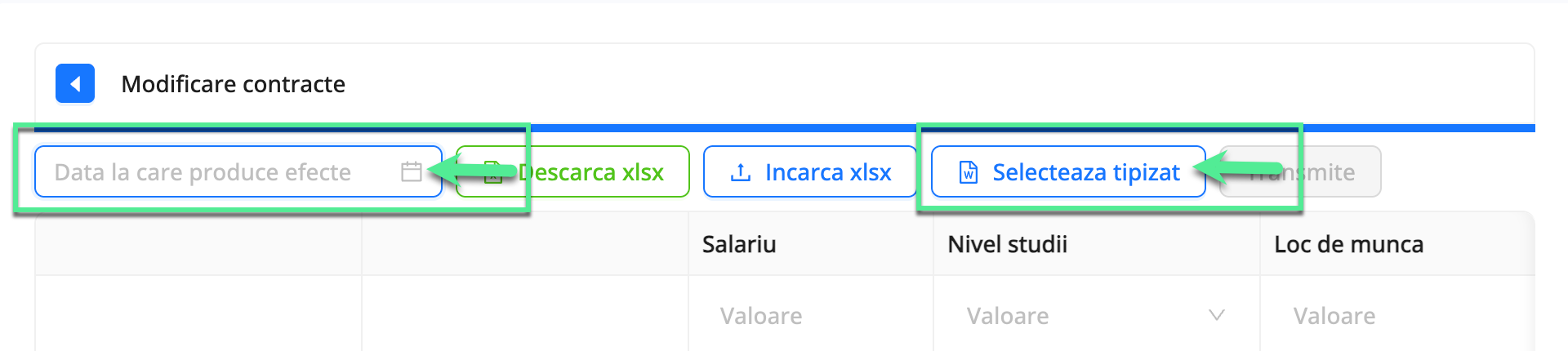Click the green Excel file icon
This screenshot has width=1568, height=351.
(492, 173)
